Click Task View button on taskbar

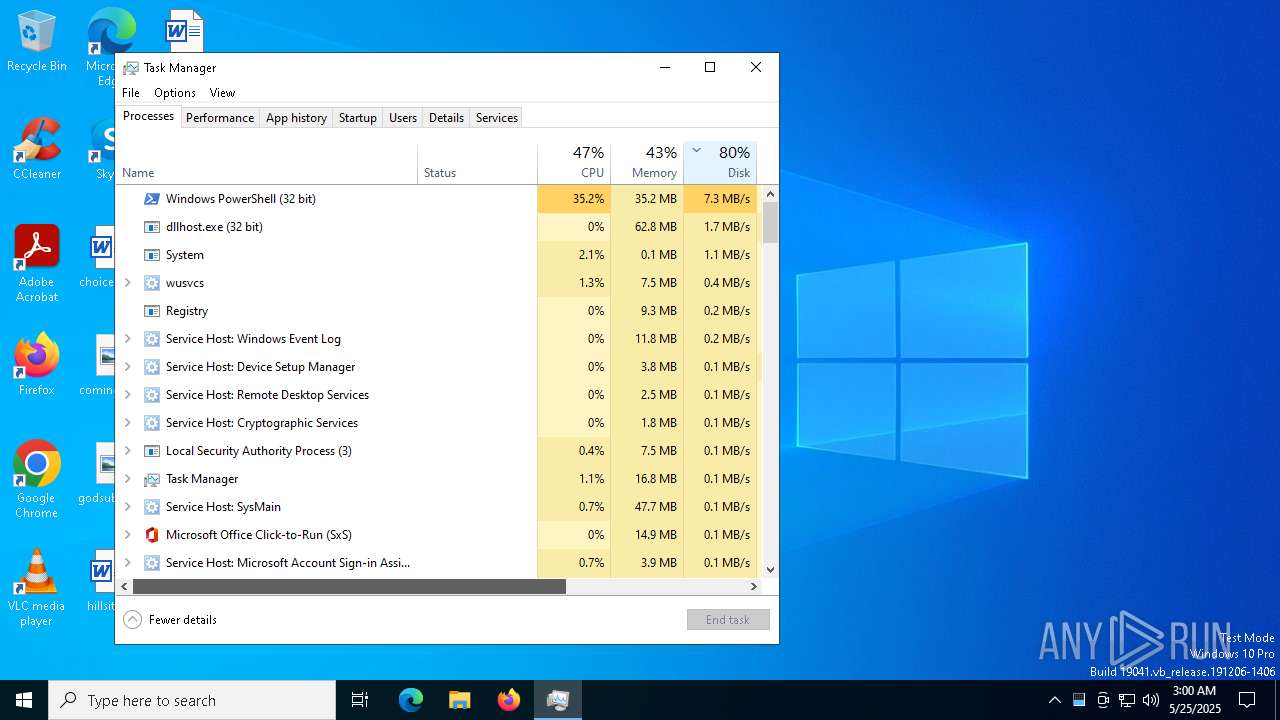click(360, 700)
